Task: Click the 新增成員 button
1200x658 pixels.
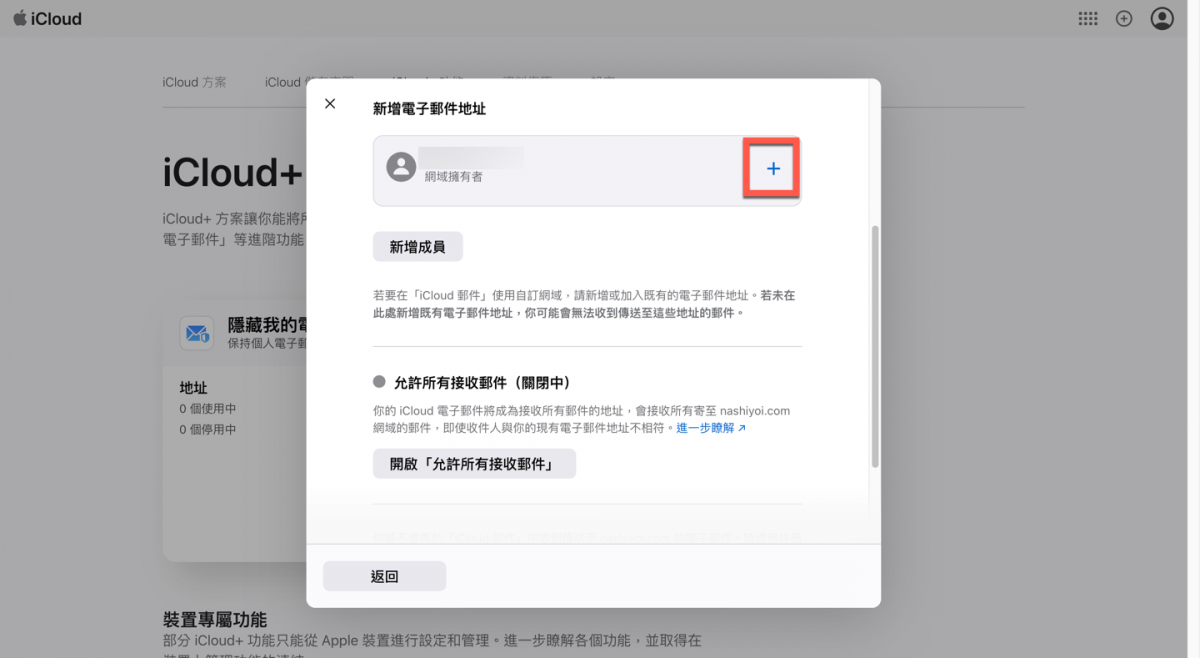Action: (x=418, y=247)
